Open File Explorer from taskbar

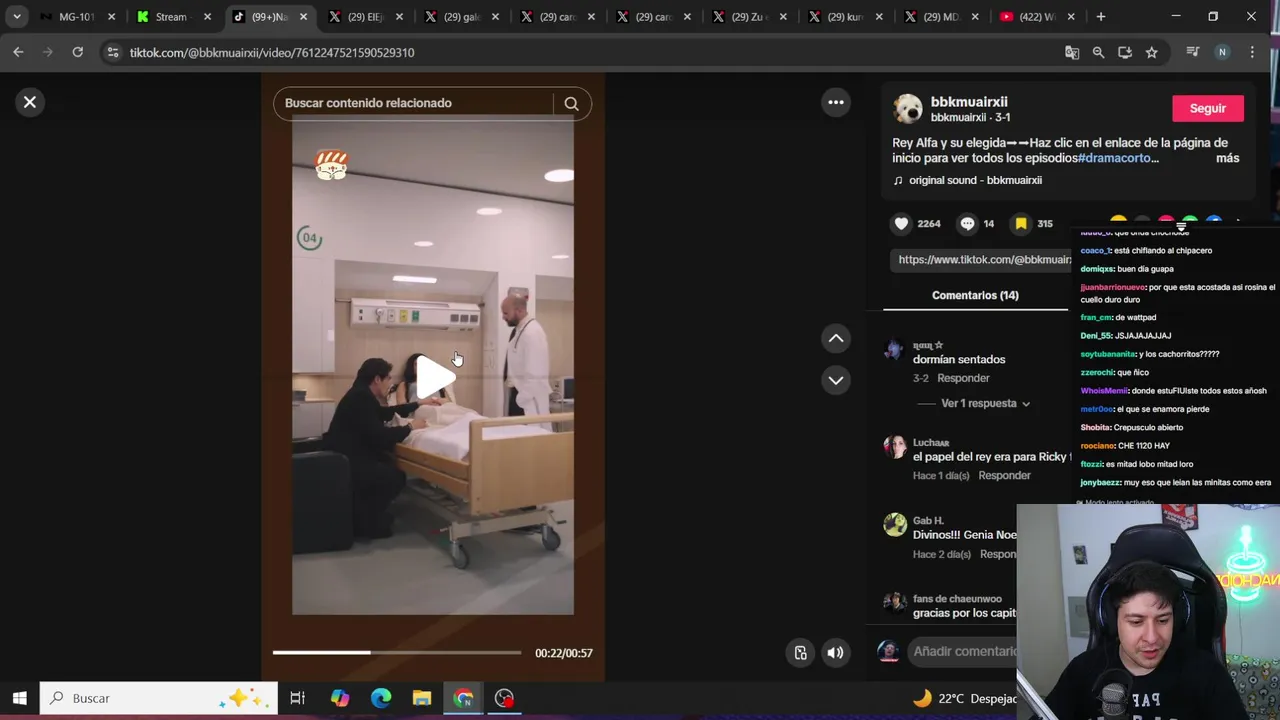coord(422,698)
